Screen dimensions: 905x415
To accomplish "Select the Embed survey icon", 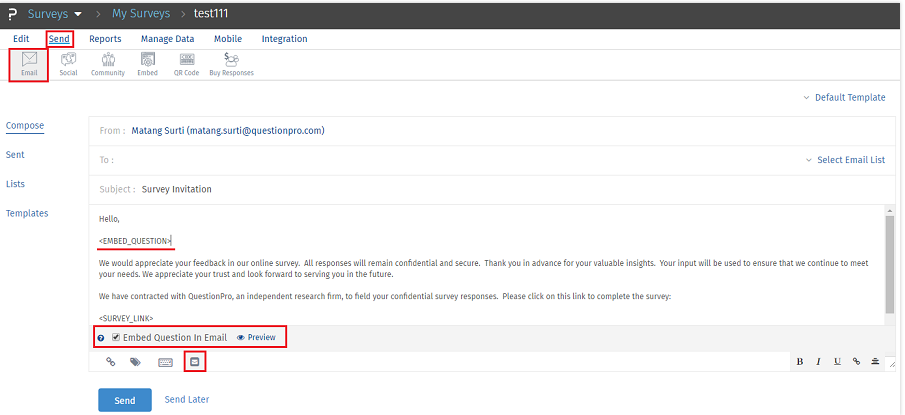I will pyautogui.click(x=147, y=64).
